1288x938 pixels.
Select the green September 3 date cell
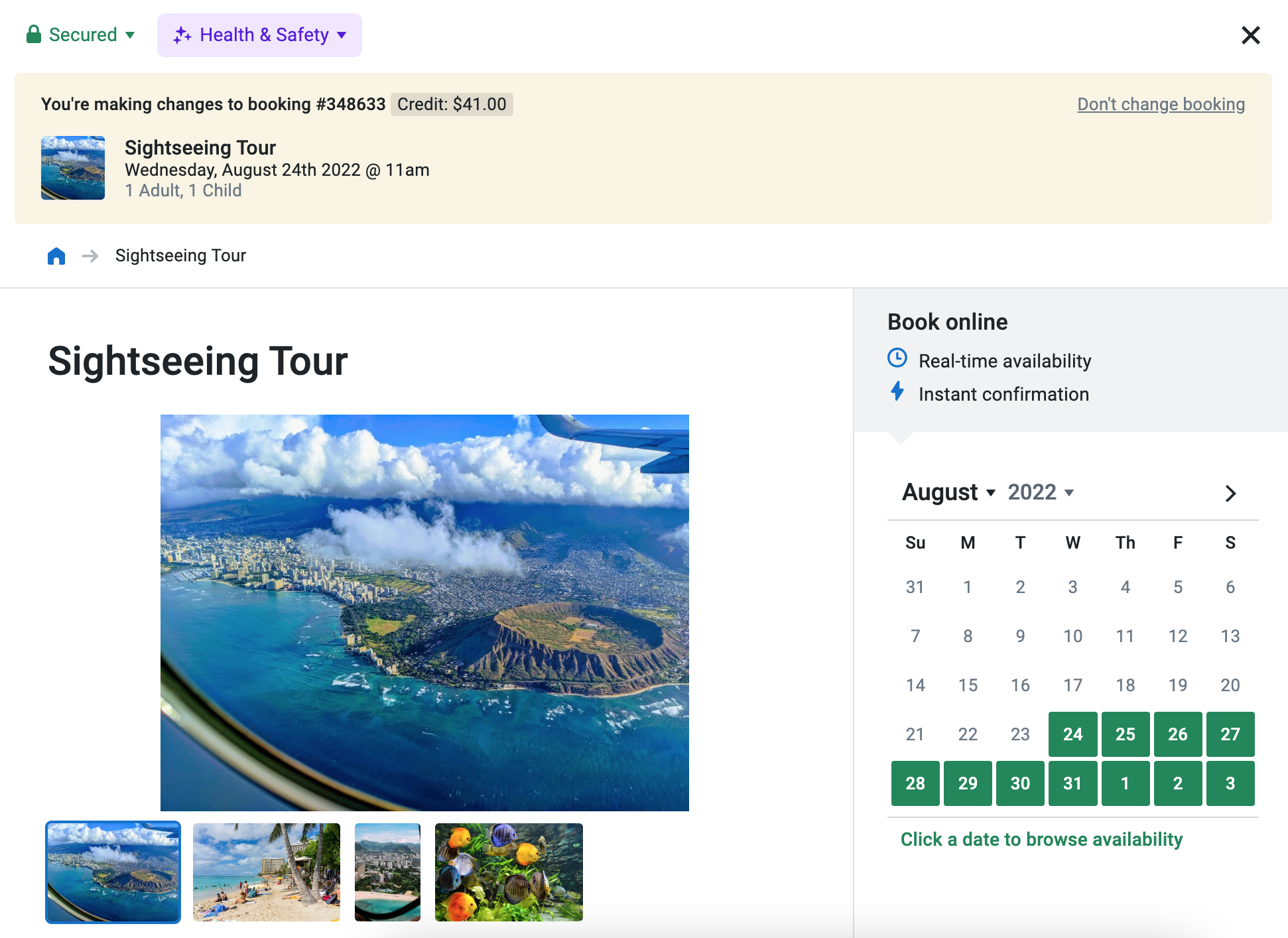coord(1230,783)
